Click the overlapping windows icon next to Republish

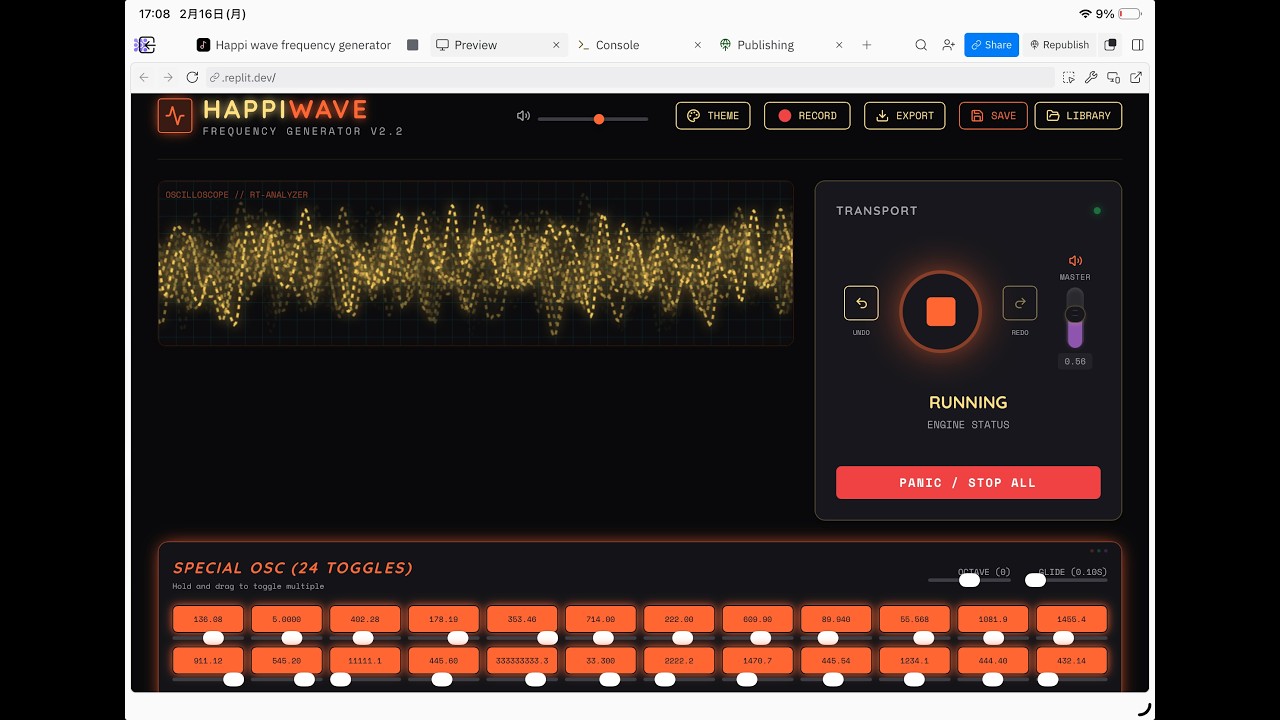(x=1110, y=45)
